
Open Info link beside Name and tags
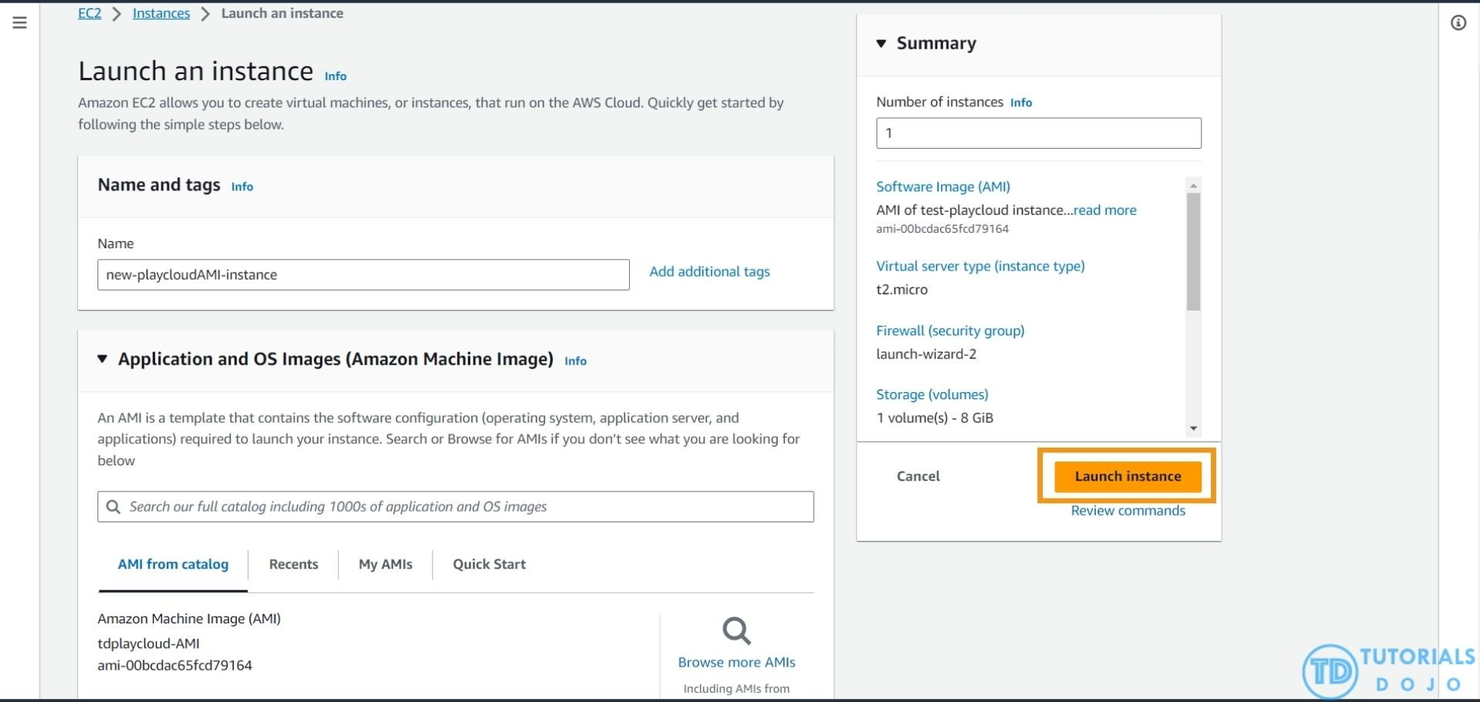pos(242,187)
